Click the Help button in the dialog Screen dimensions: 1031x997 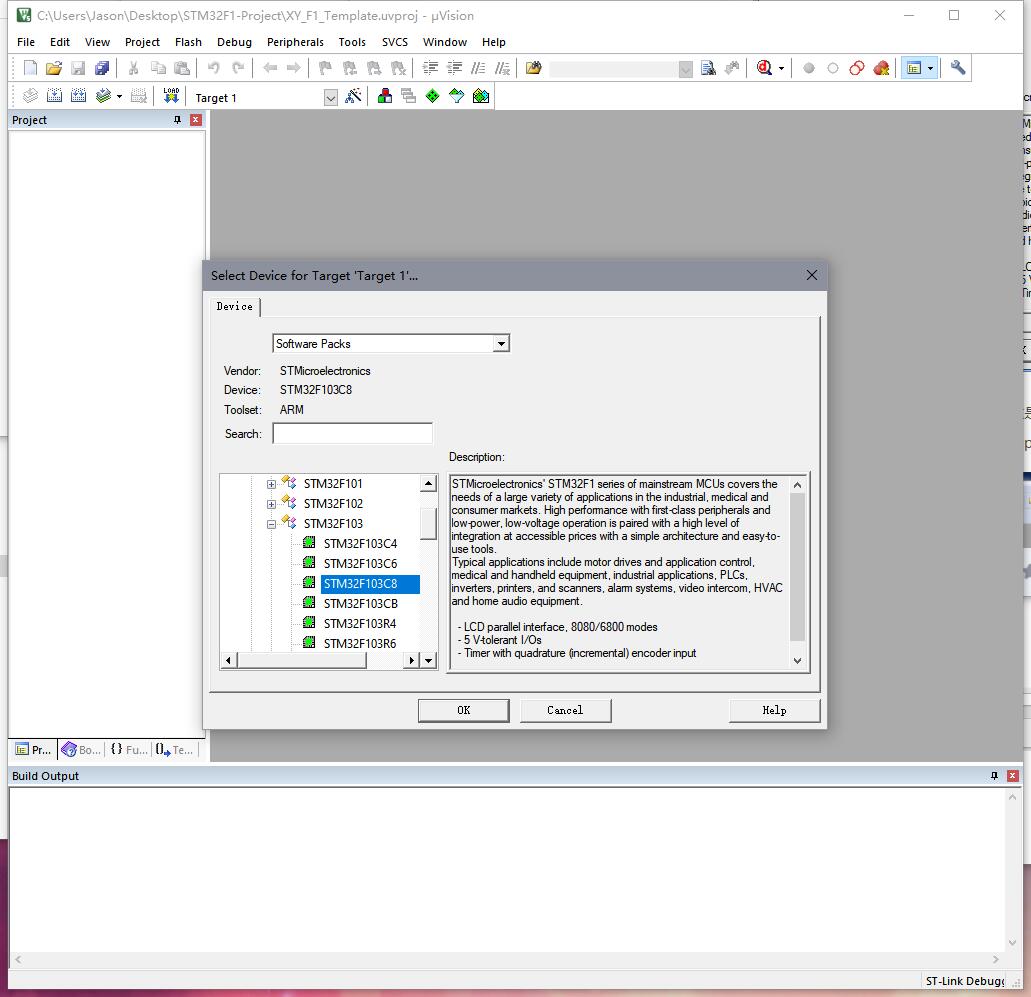tap(775, 710)
